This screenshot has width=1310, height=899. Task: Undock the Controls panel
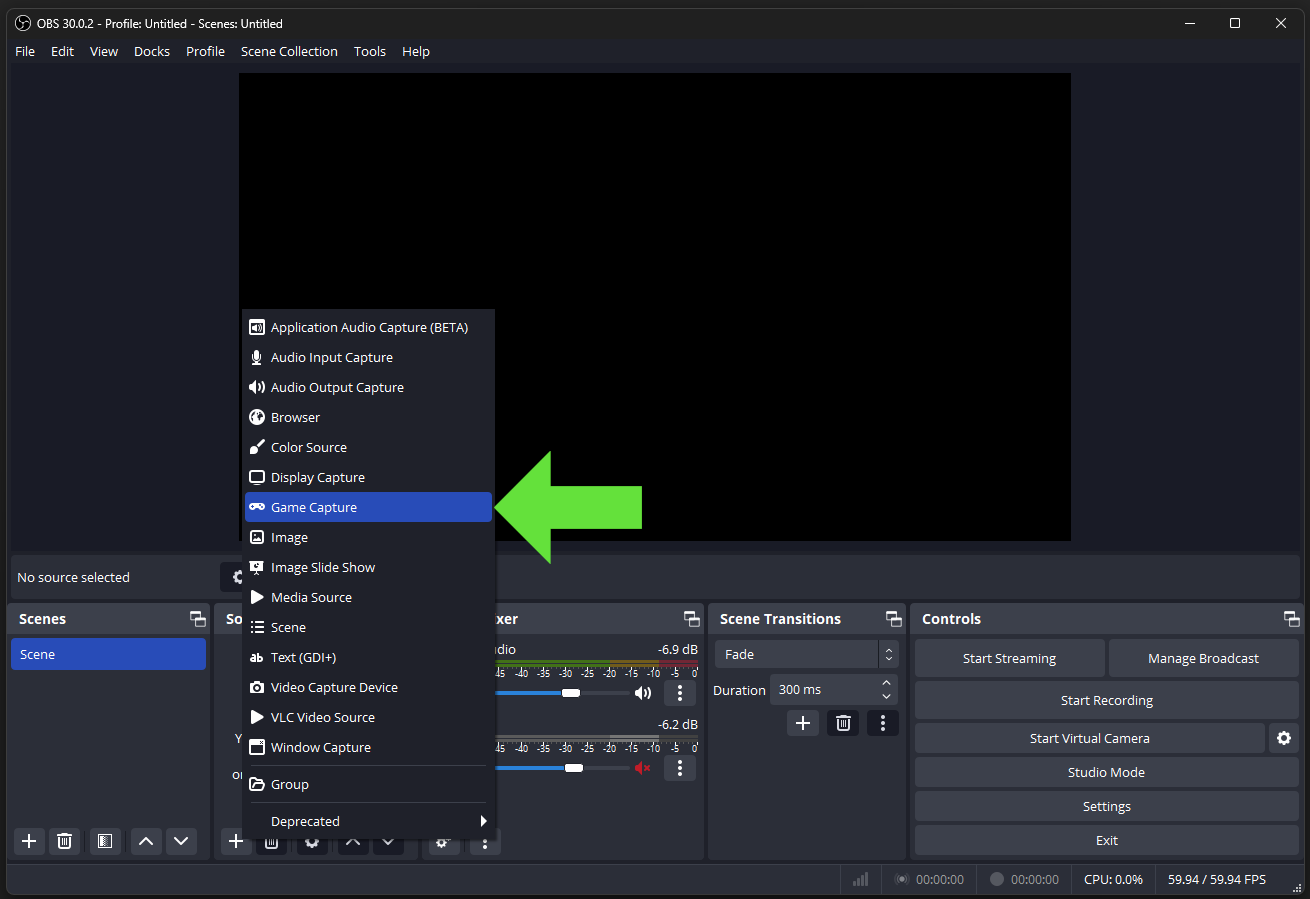tap(1291, 619)
